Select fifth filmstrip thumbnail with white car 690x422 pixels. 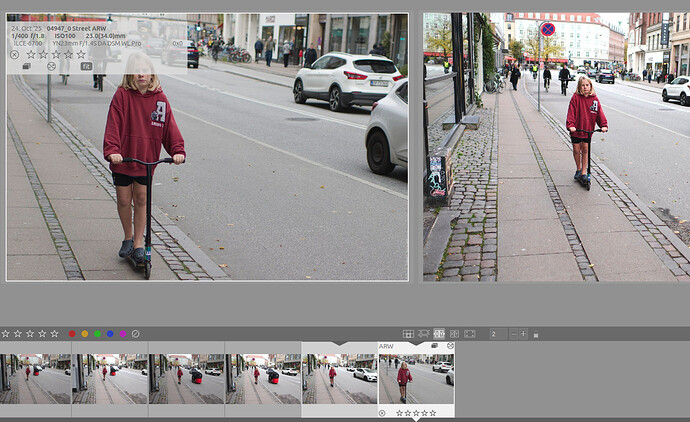click(x=340, y=379)
